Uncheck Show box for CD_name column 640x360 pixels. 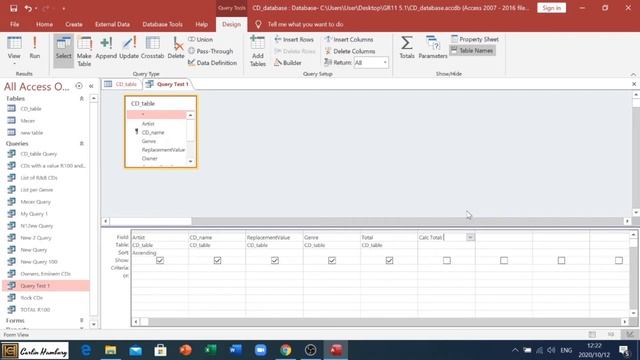(217, 260)
